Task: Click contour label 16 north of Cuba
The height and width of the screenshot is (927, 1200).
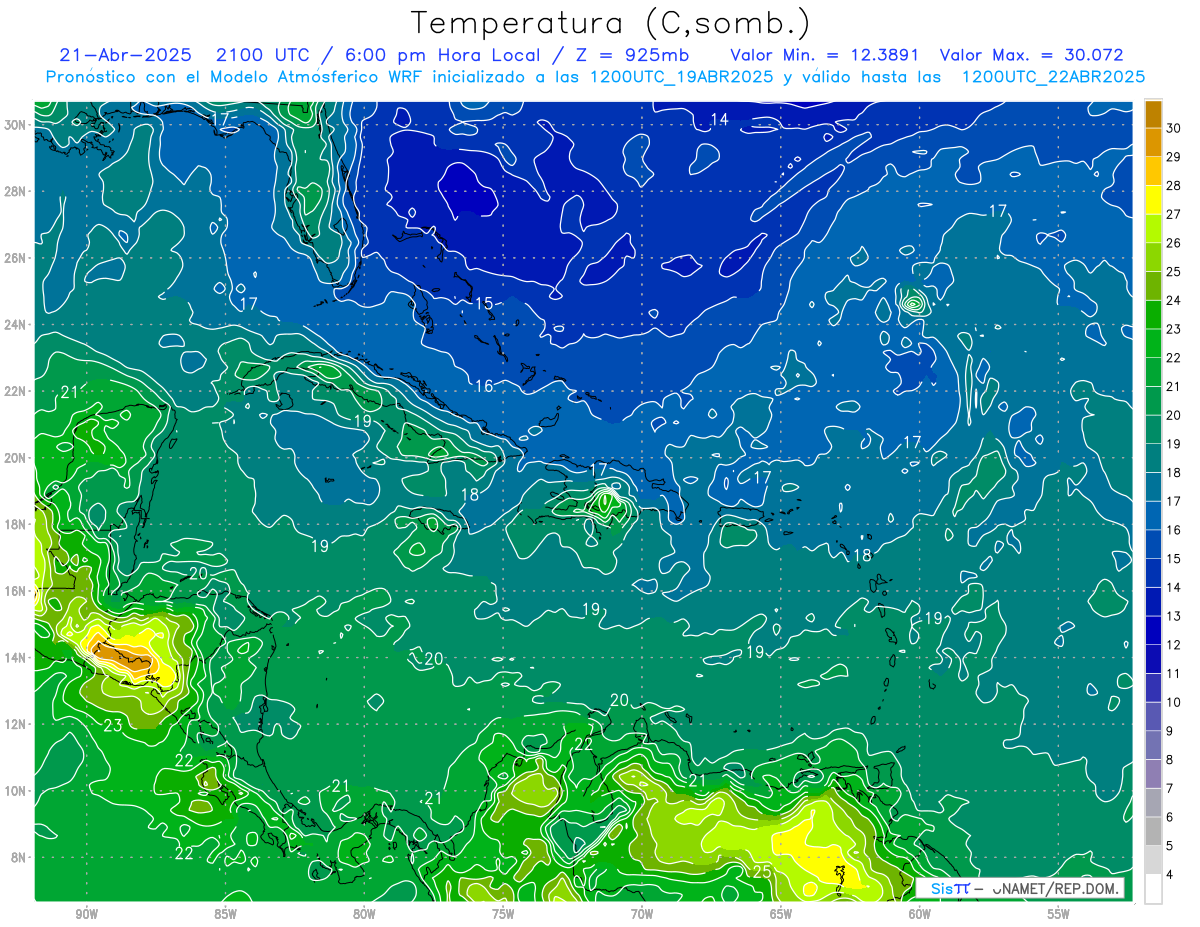Action: click(x=484, y=386)
